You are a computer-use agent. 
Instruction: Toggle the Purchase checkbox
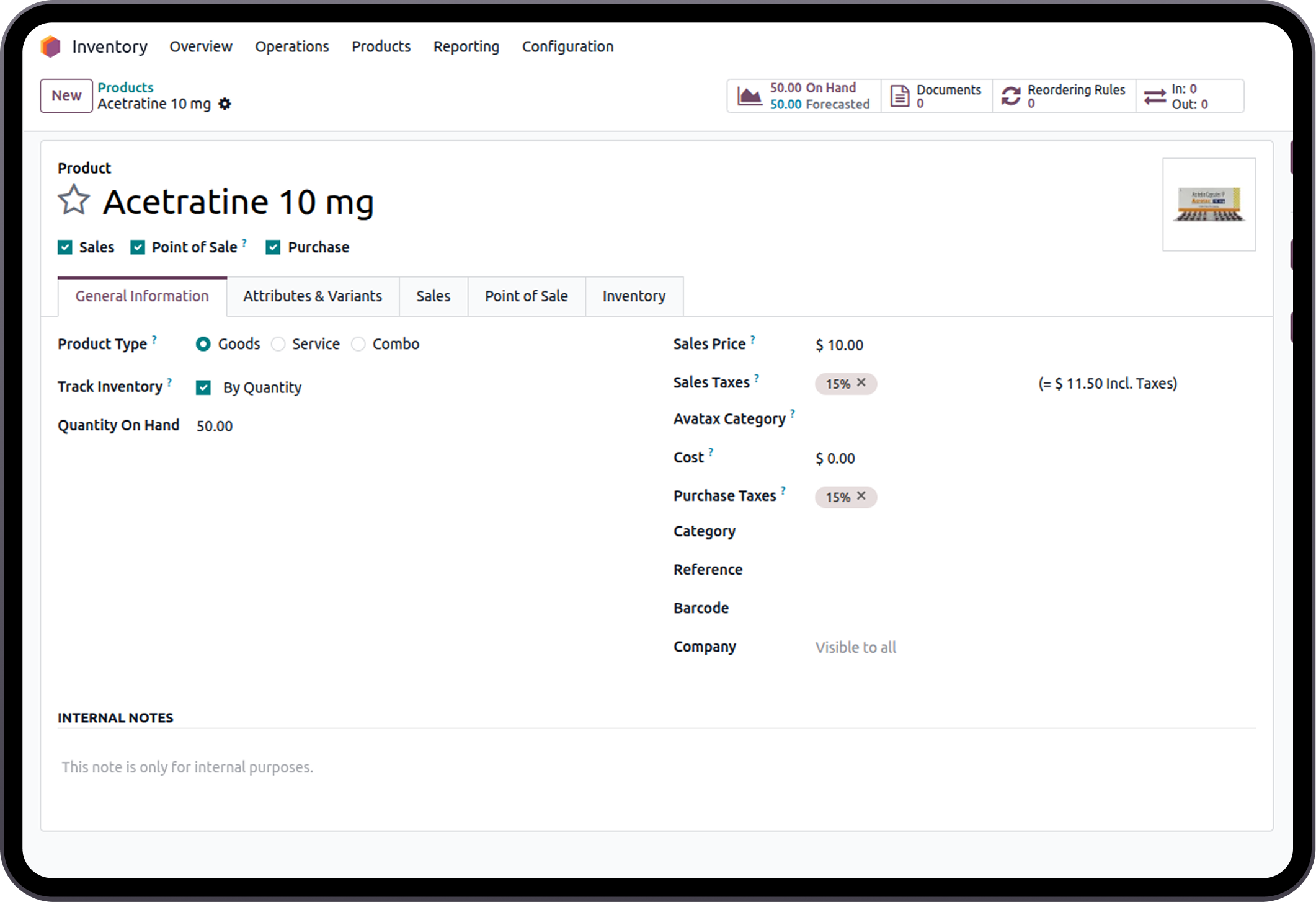(x=273, y=247)
